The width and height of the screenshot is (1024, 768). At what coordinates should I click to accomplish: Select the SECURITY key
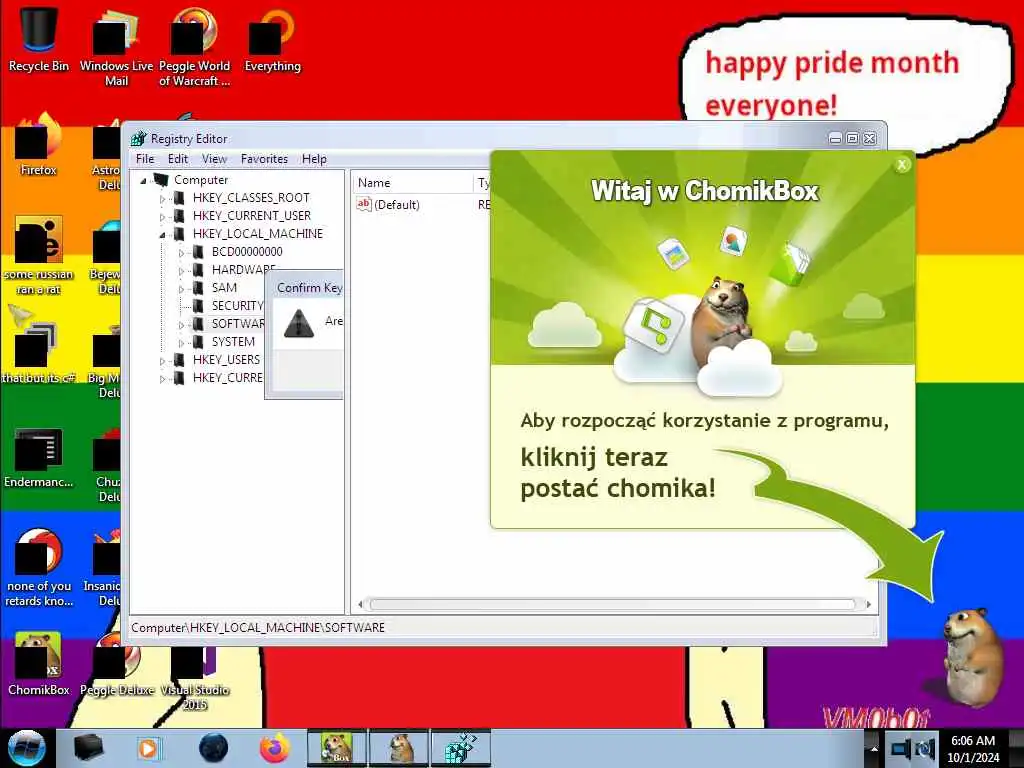click(237, 306)
